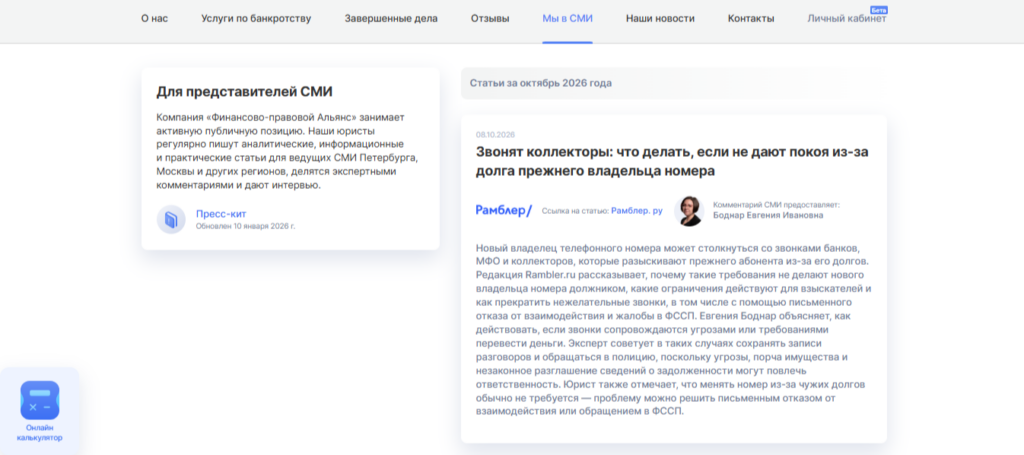Click the Онлайн калькулятор label
Screen dimensions: 1024x455
pyautogui.click(x=40, y=433)
